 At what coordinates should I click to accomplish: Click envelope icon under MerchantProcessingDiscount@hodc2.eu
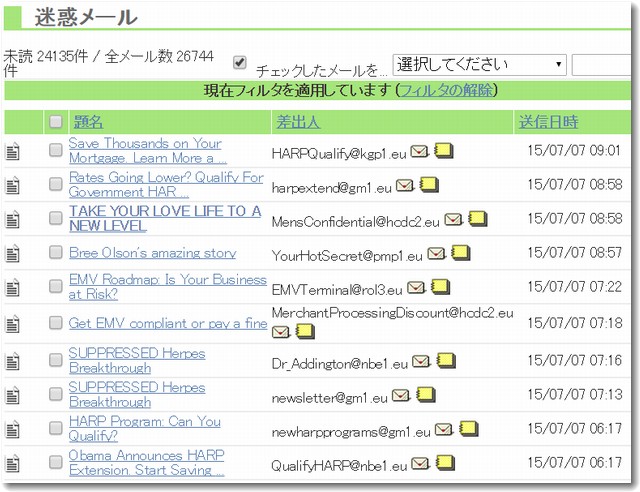281,332
